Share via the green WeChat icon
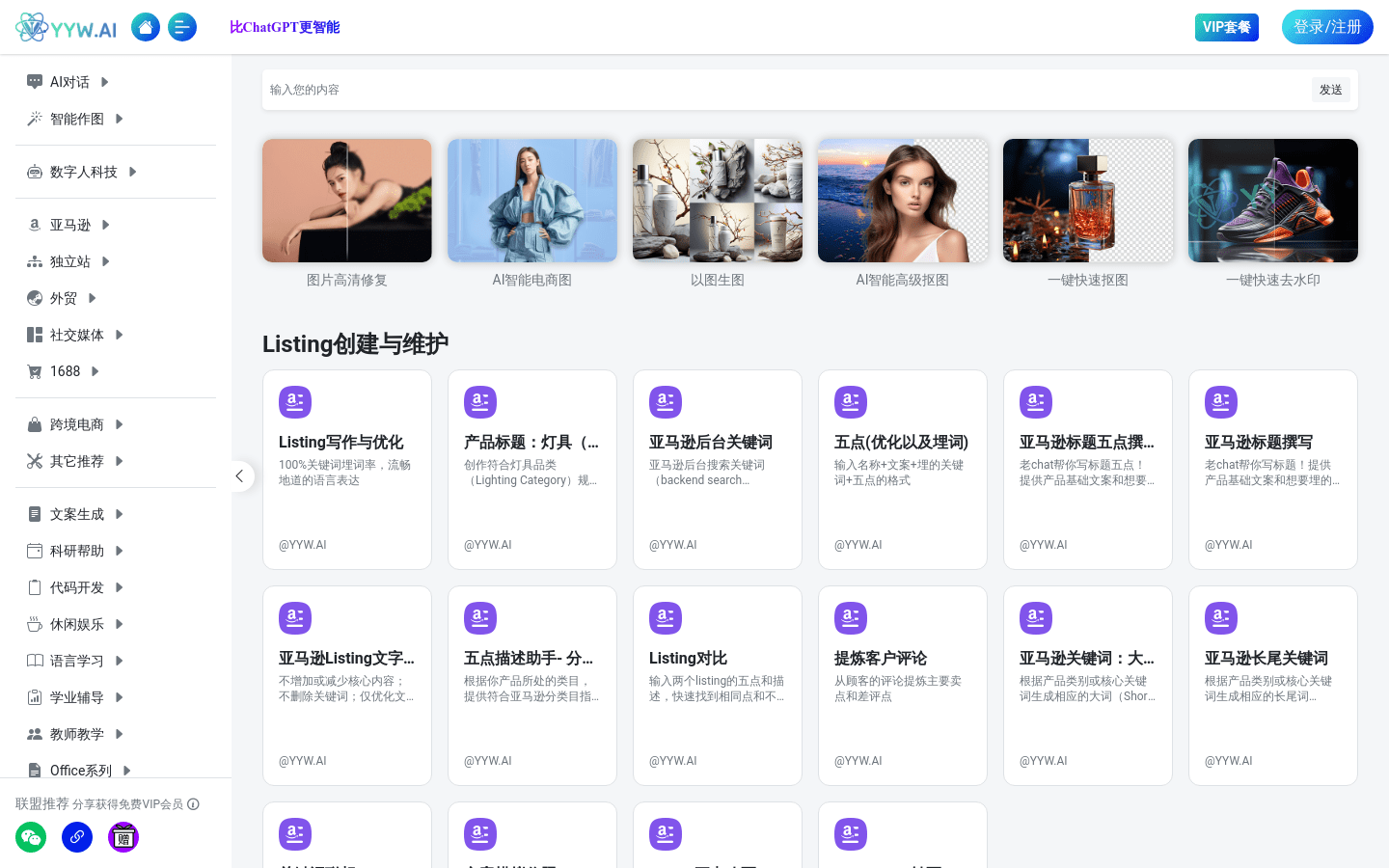This screenshot has height=868, width=1389. [x=31, y=837]
